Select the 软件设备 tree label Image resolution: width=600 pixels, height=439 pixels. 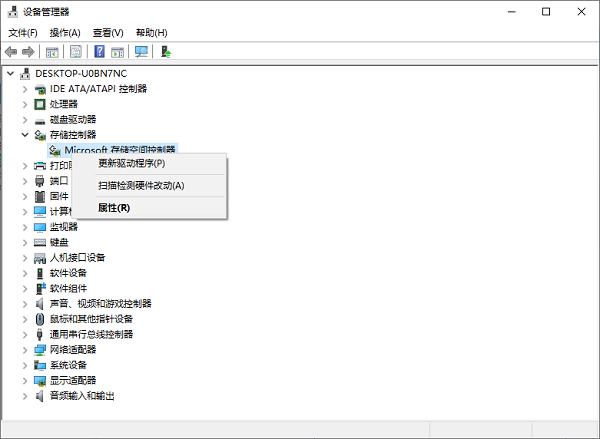click(x=68, y=273)
